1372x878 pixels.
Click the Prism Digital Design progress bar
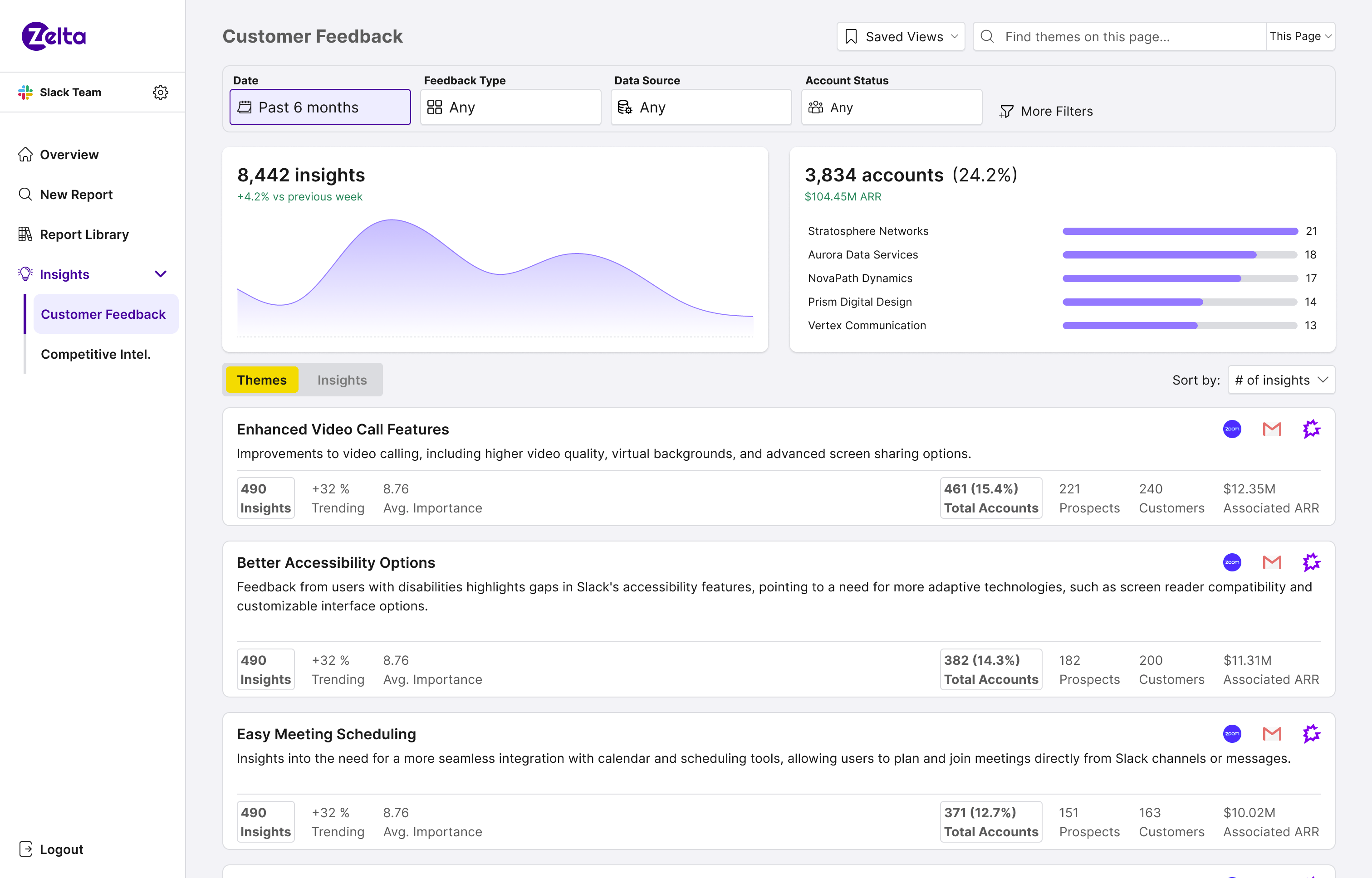(x=1180, y=302)
